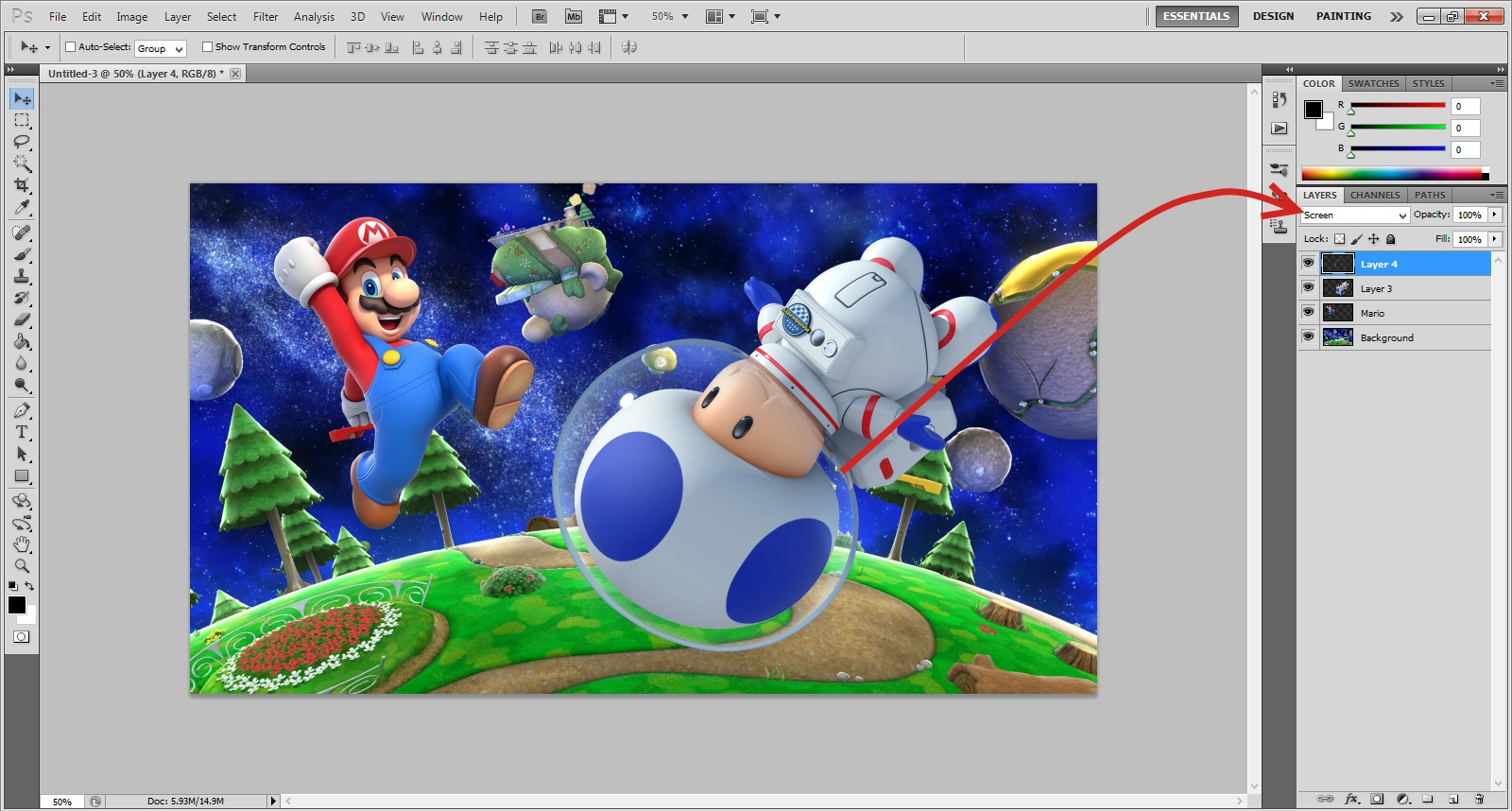1512x811 pixels.
Task: Click the layer style fx icon
Action: [1351, 799]
